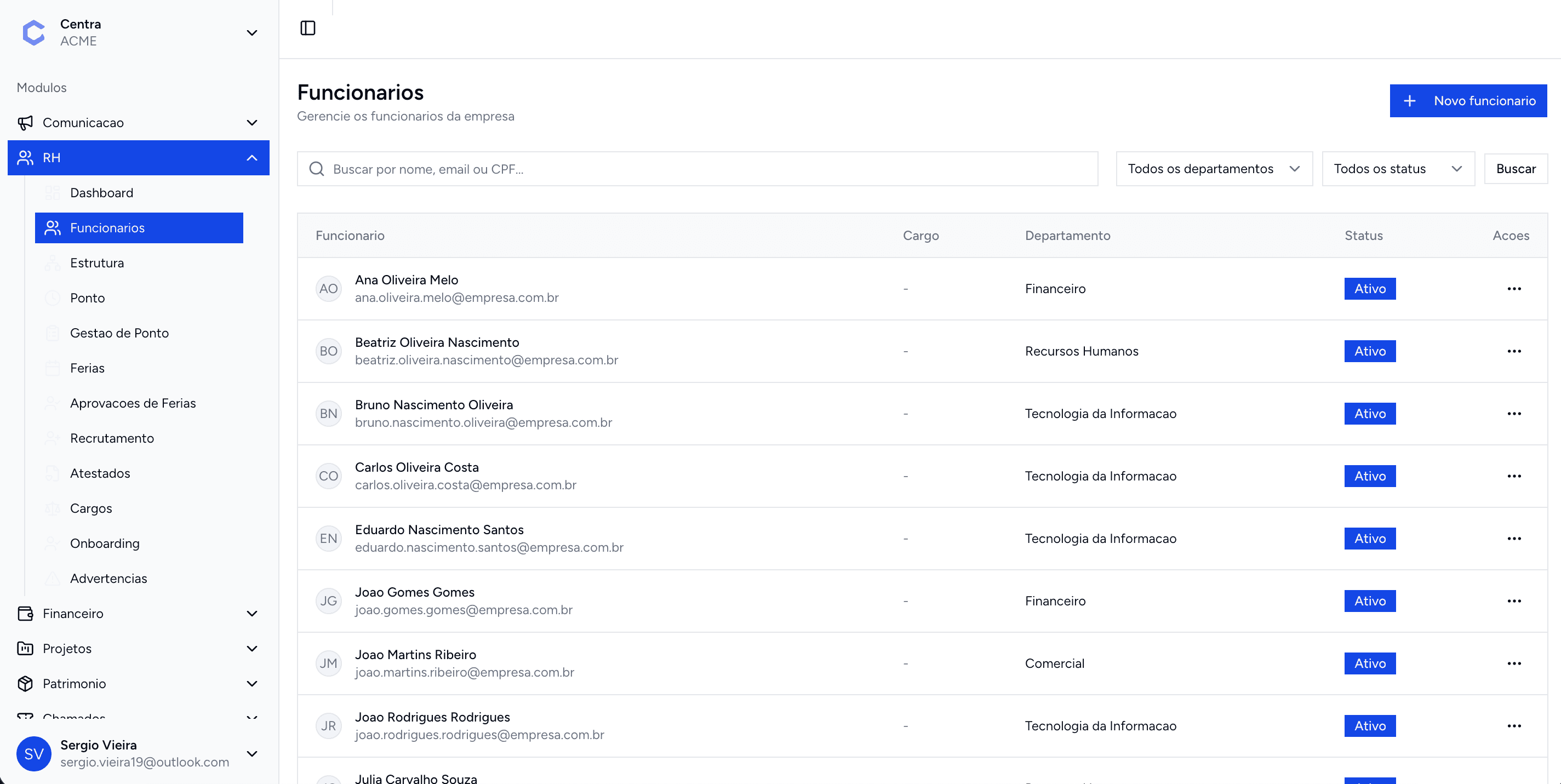Screen dimensions: 1561x784
Task: Click the Centra logo icon
Action: 34,32
